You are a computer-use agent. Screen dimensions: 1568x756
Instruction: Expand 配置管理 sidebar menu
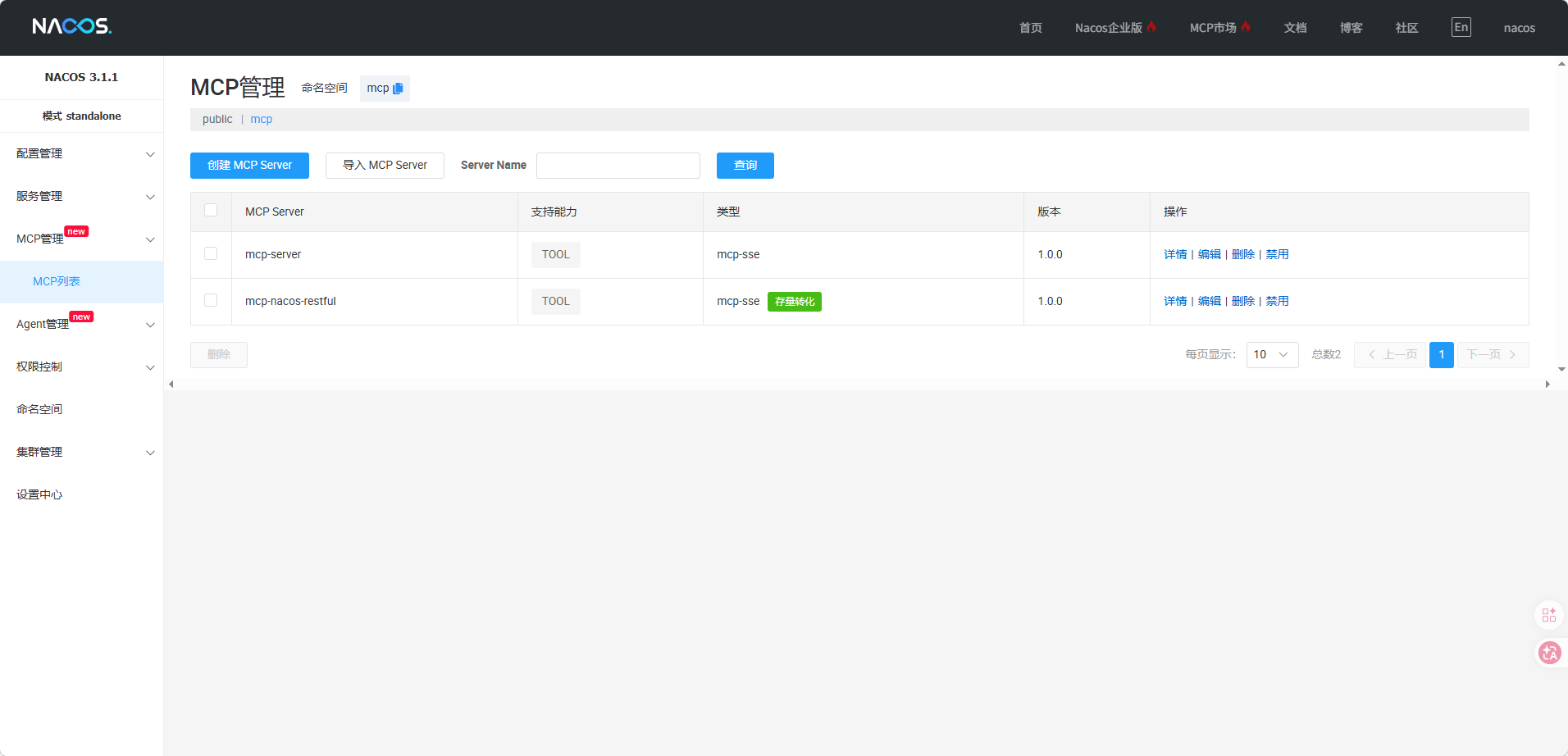pos(82,154)
